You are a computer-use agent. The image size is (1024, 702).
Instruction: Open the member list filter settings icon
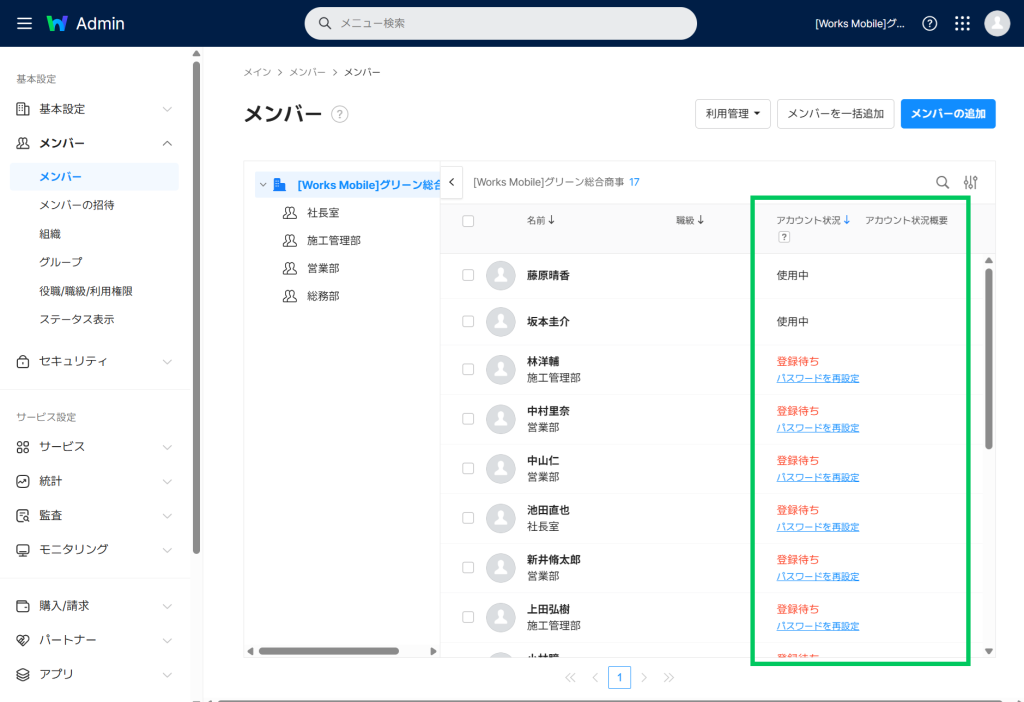tap(970, 182)
